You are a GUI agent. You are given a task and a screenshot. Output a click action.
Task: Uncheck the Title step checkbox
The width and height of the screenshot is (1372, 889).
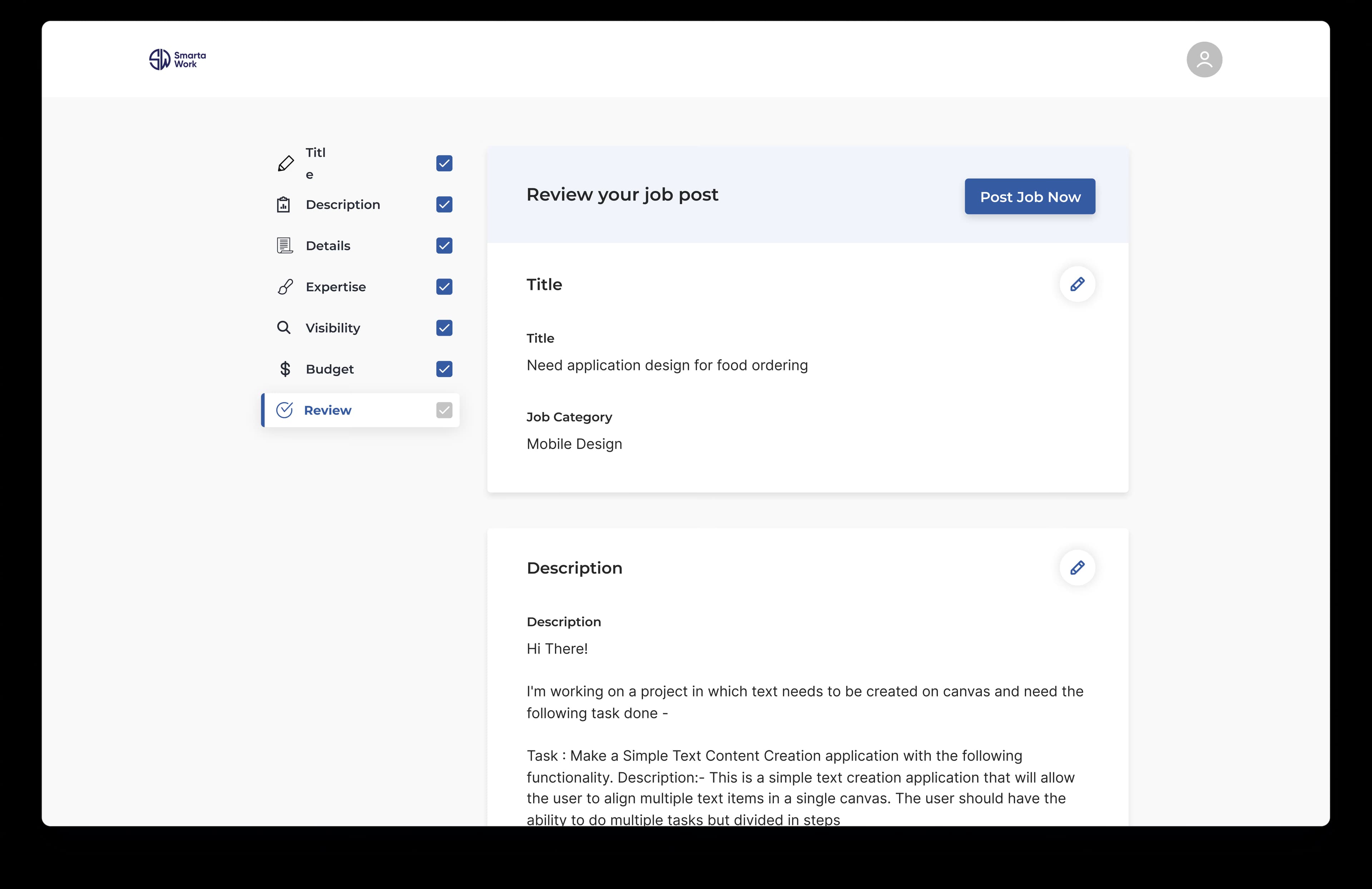click(444, 164)
